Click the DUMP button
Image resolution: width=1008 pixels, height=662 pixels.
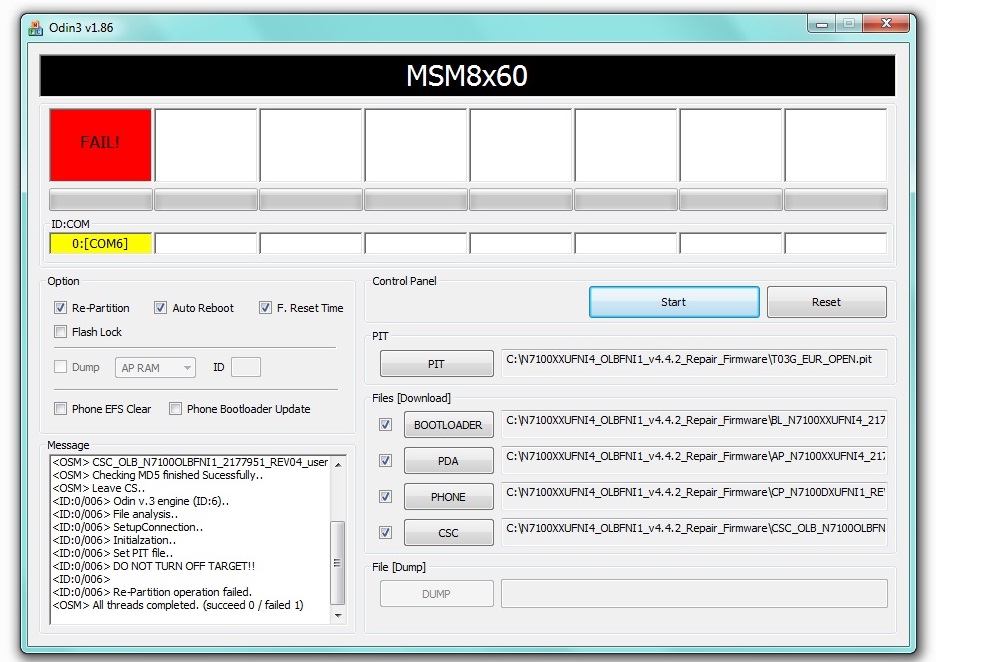coord(436,594)
